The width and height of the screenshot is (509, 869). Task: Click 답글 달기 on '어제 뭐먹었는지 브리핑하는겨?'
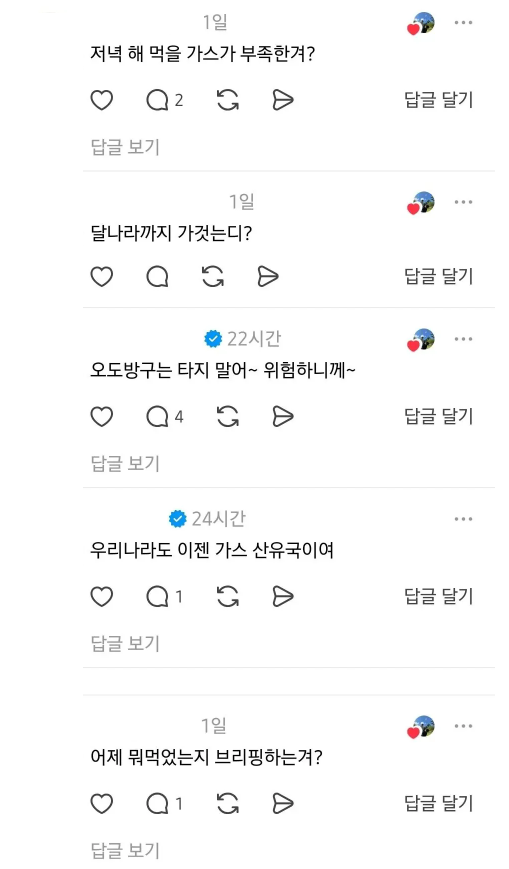point(439,804)
